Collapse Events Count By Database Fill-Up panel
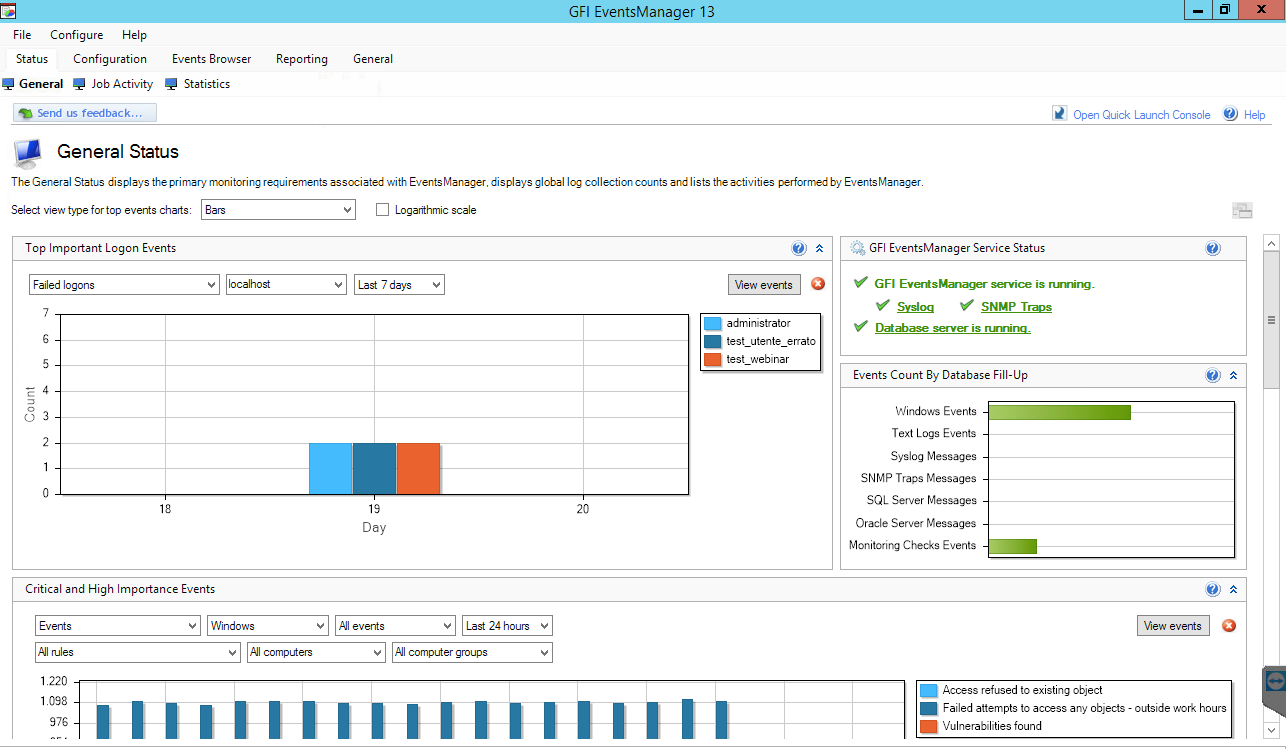 coord(1233,375)
